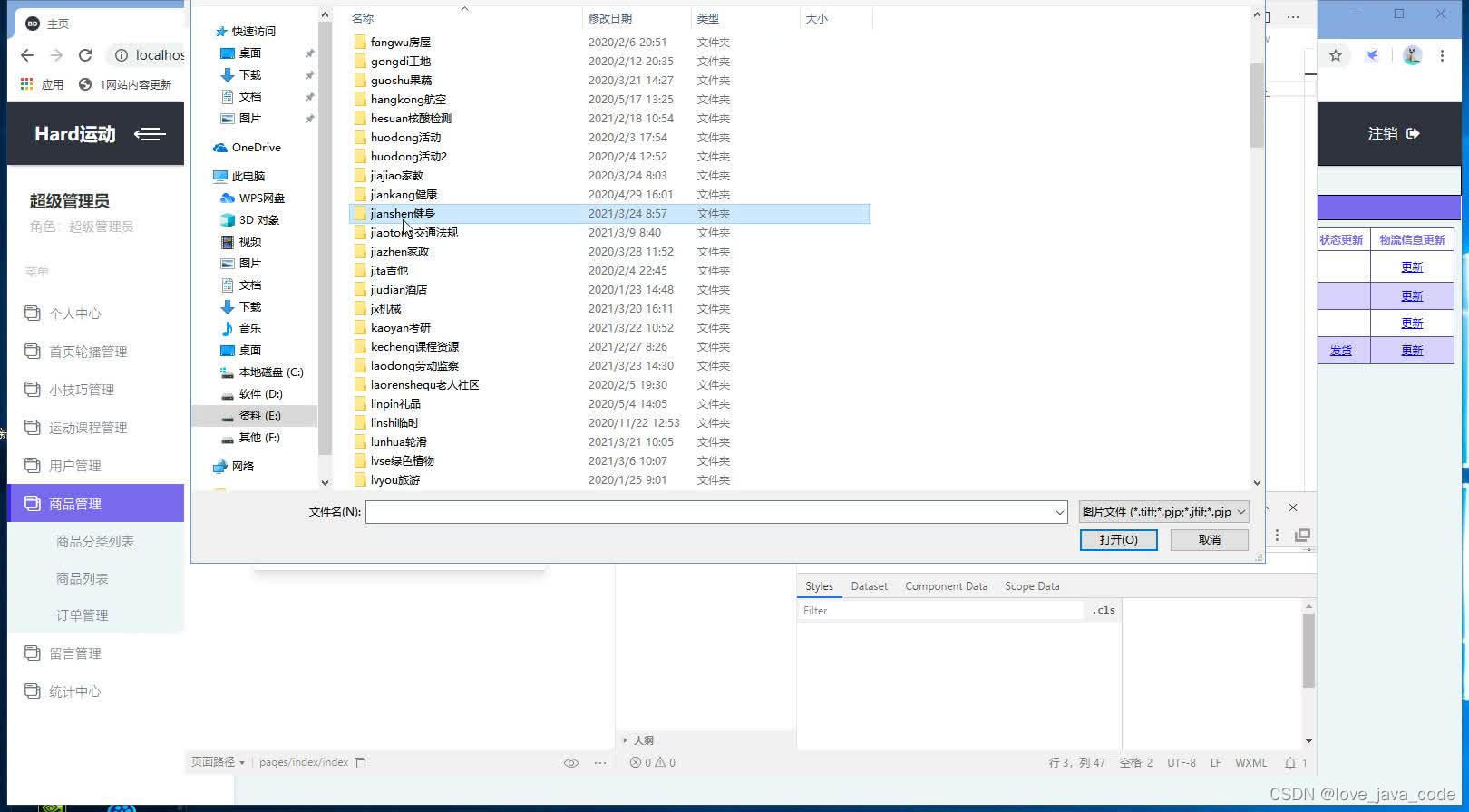Viewport: 1469px width, 812px height.
Task: Show errors and warnings count panel
Action: click(653, 763)
